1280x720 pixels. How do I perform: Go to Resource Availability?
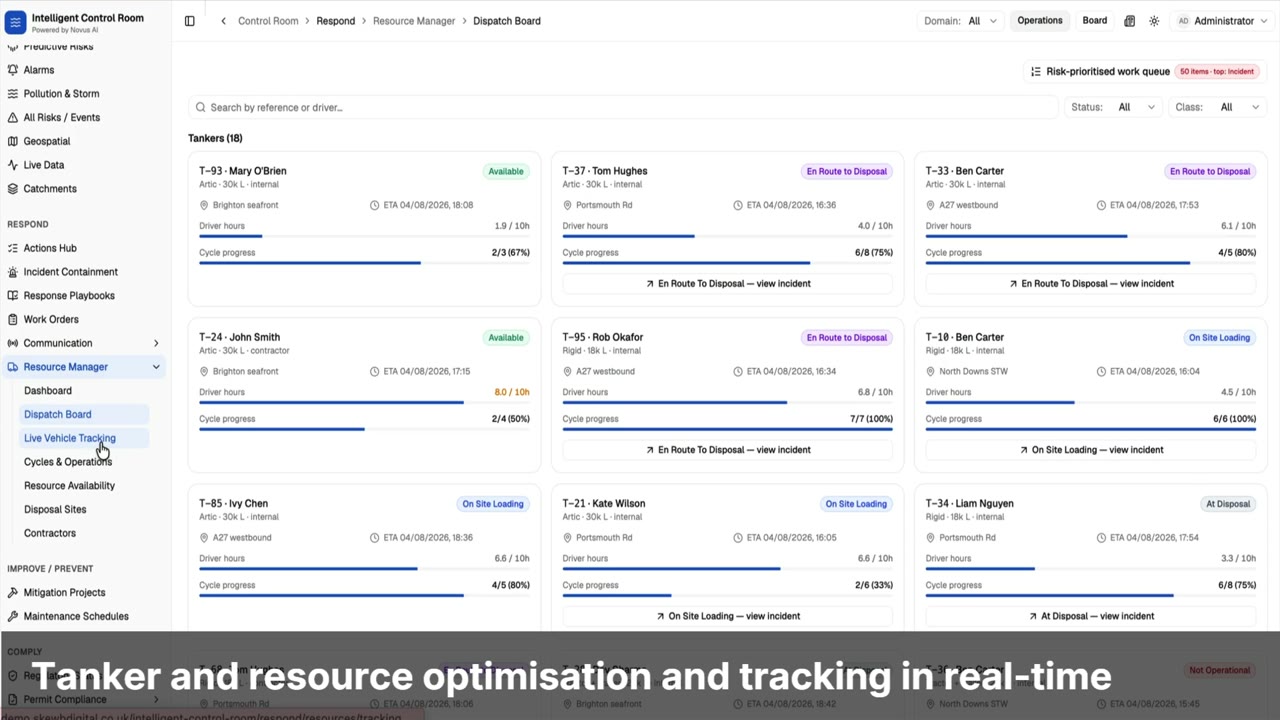point(69,486)
